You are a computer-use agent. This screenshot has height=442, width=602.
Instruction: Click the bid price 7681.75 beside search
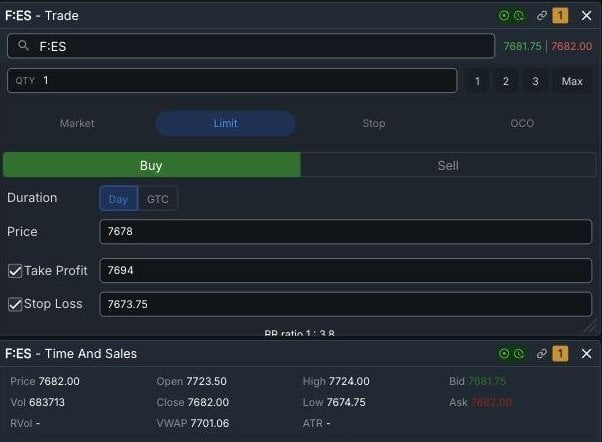coord(522,46)
